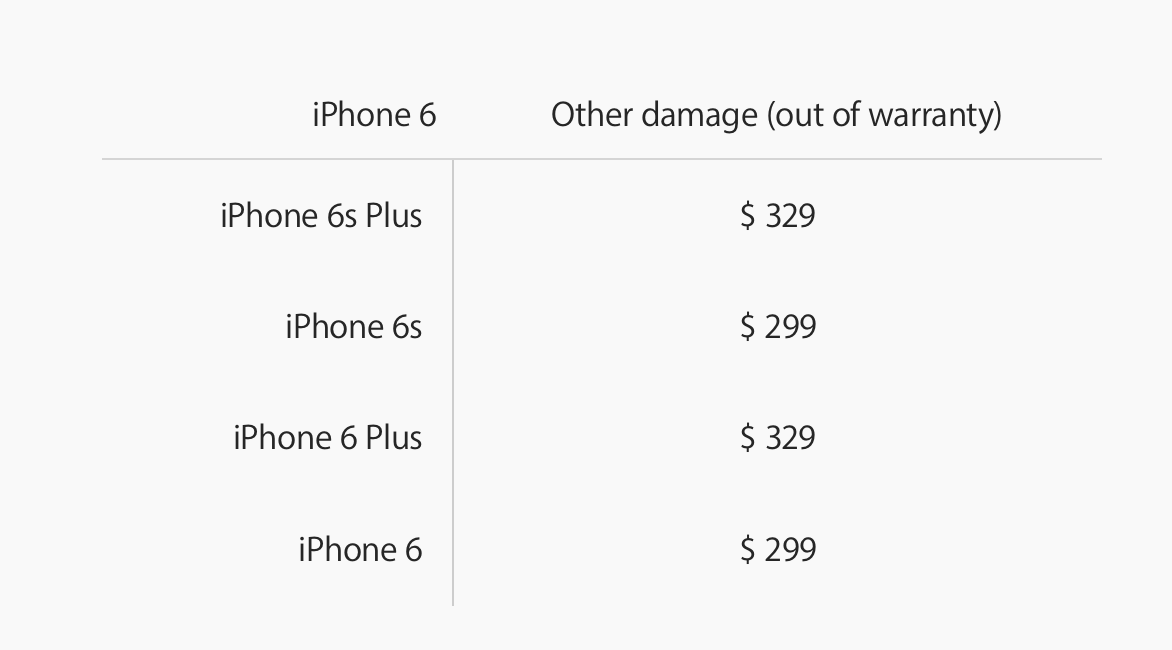This screenshot has width=1172, height=650.
Task: Click the vertical divider between the table columns
Action: click(x=453, y=383)
